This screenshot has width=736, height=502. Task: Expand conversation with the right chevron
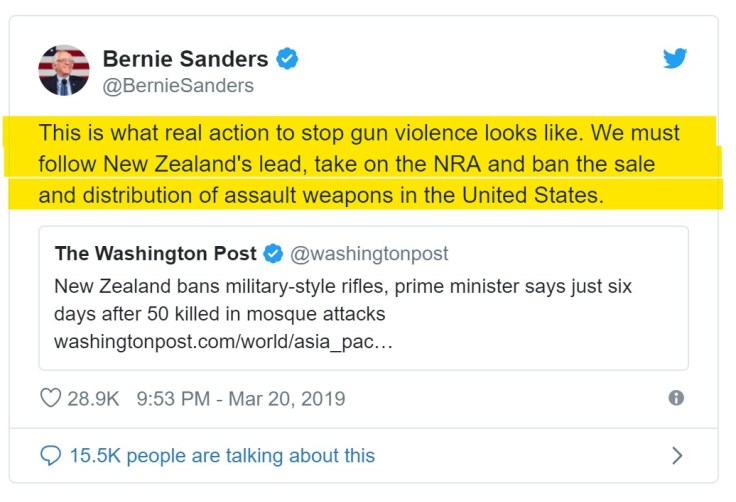[677, 455]
